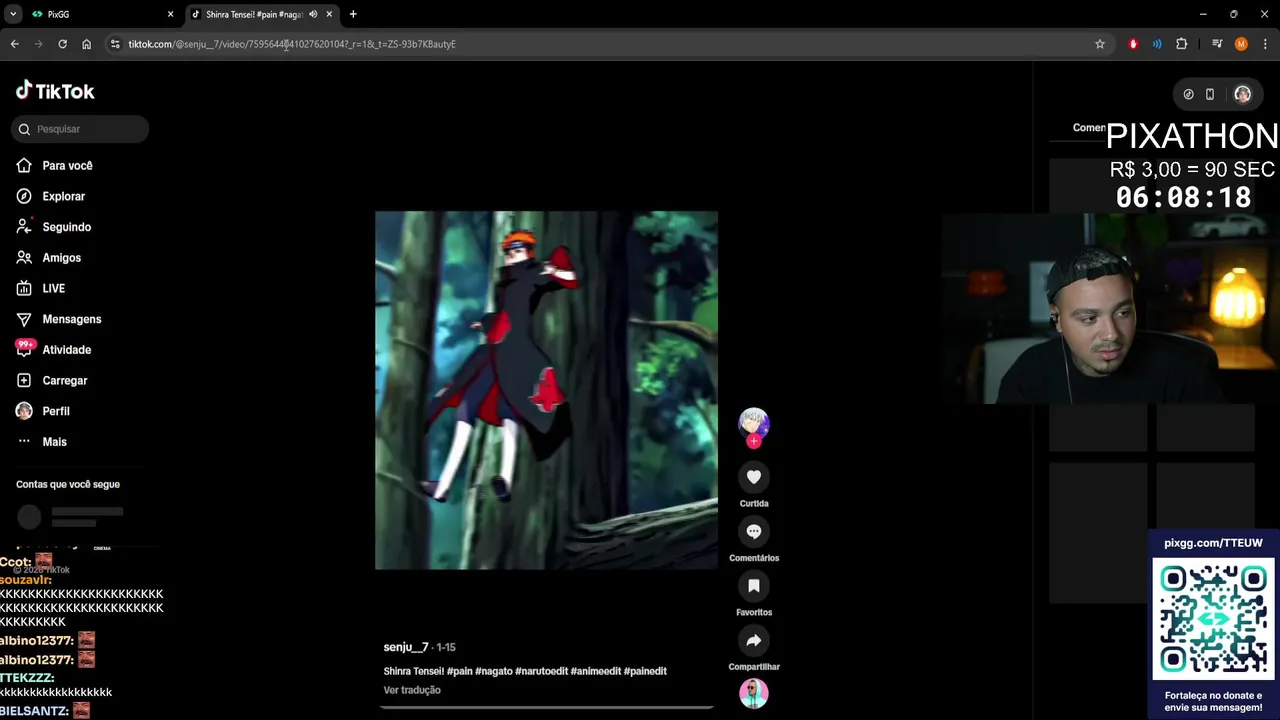Open the #nagato hashtag
This screenshot has height=720, width=1280.
493,671
